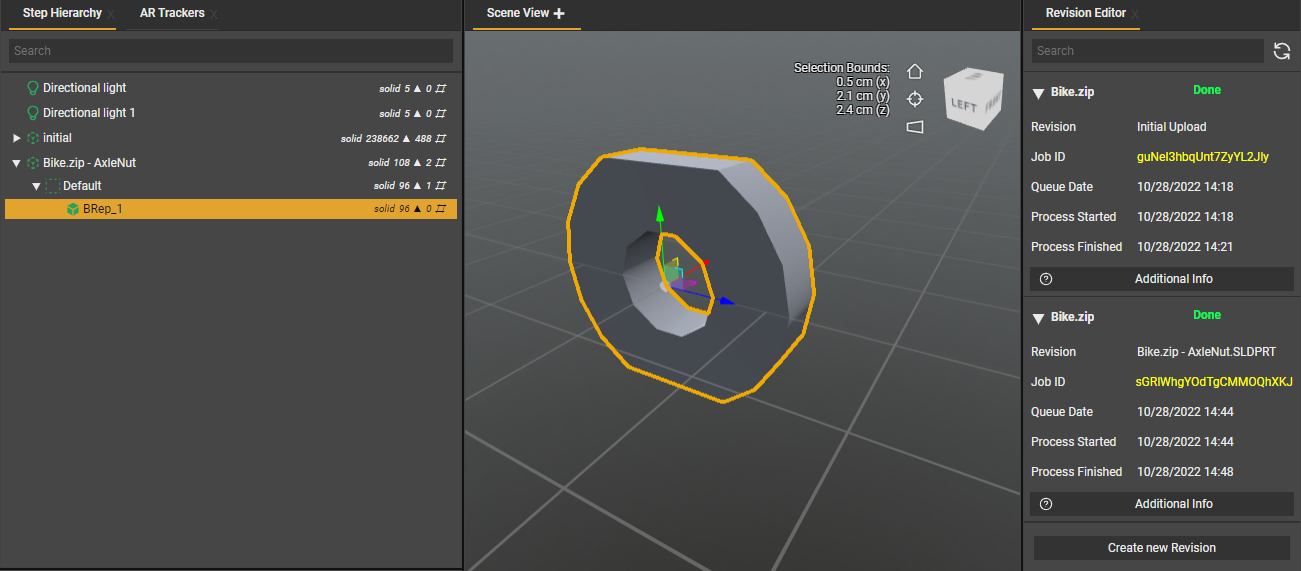Click the light bulb icon of Directional light 1
1301x571 pixels.
[33, 113]
